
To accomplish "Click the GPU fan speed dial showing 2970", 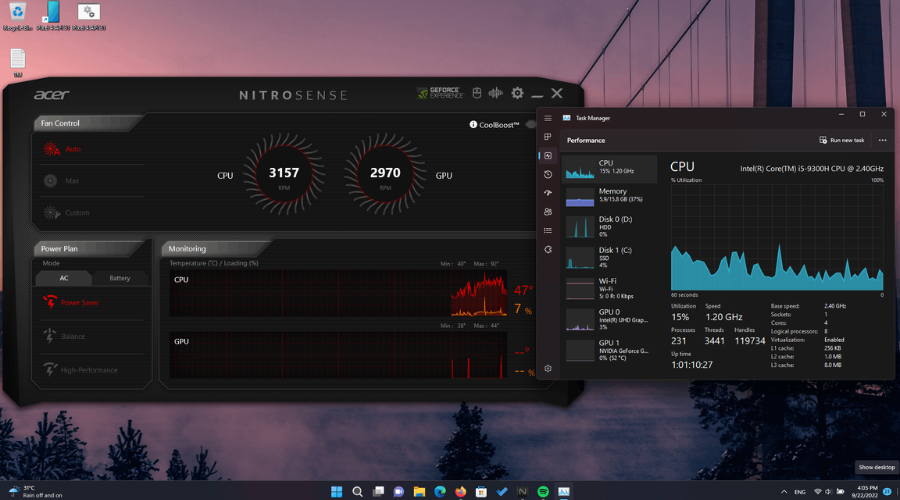I will coord(385,175).
